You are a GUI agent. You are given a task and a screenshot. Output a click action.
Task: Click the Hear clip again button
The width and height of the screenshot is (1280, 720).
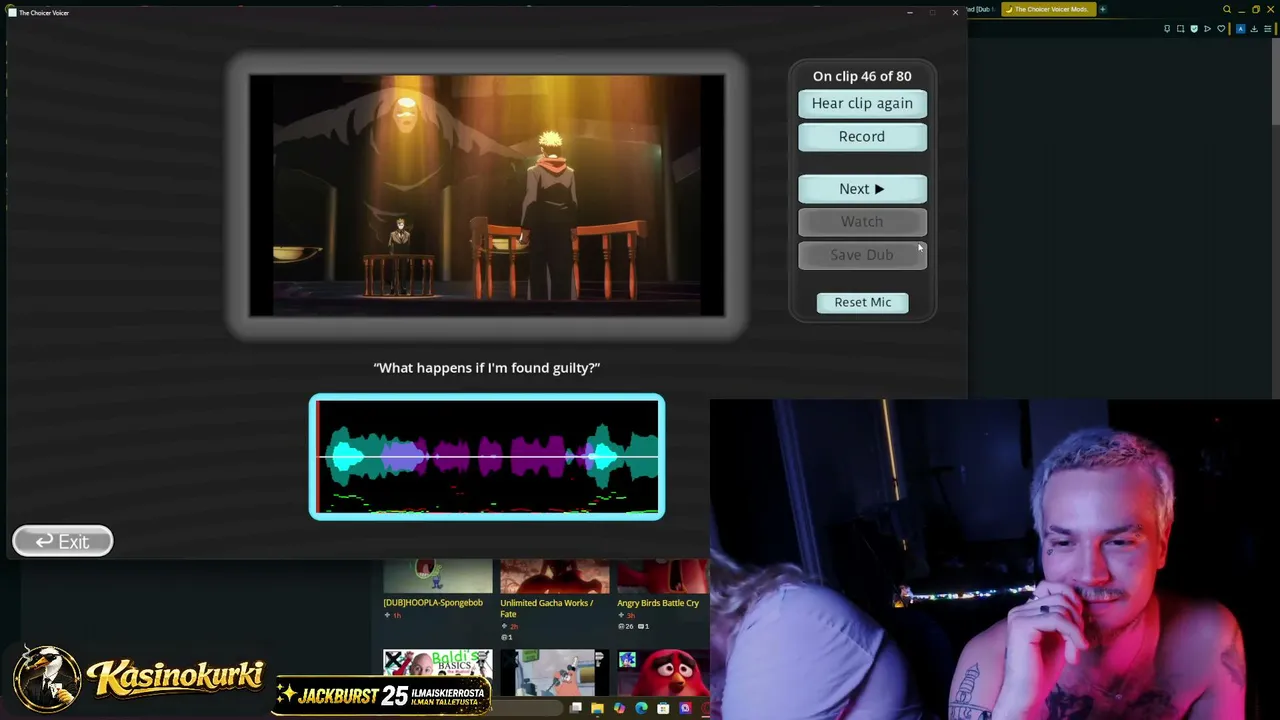862,103
